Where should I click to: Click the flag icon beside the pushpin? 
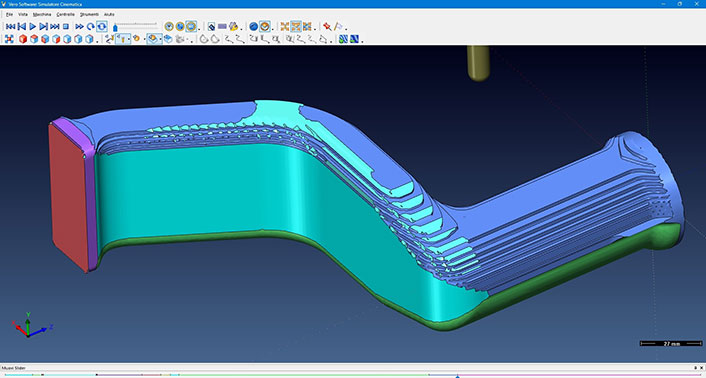[338, 27]
